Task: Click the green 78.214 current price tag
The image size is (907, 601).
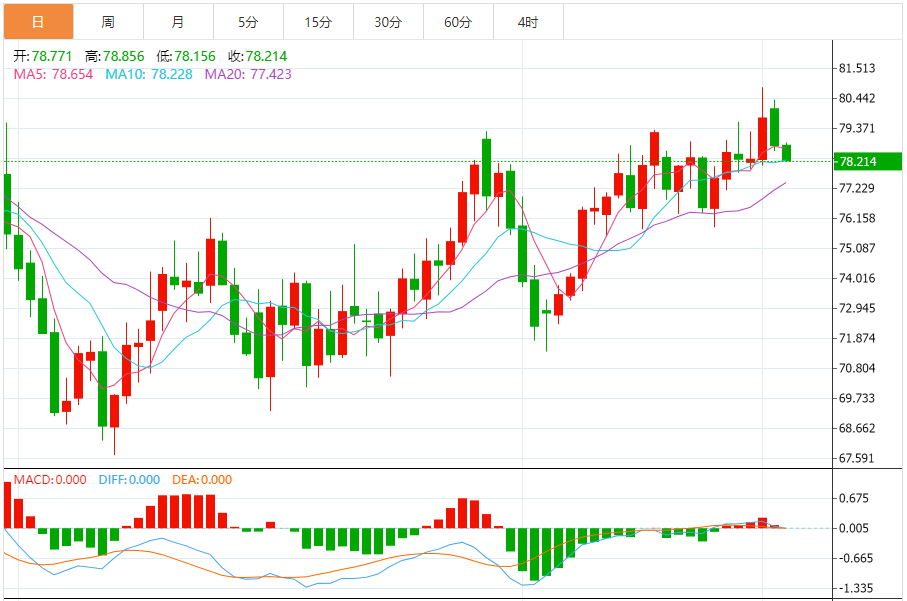Action: coord(867,161)
